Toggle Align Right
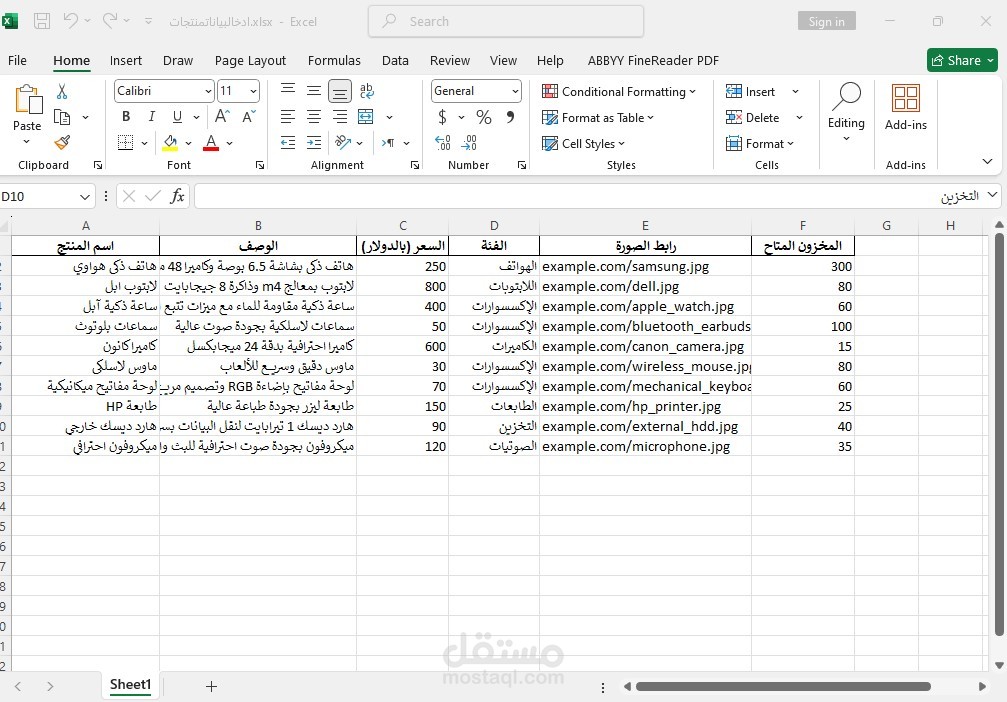The height and width of the screenshot is (702, 1007). (340, 117)
